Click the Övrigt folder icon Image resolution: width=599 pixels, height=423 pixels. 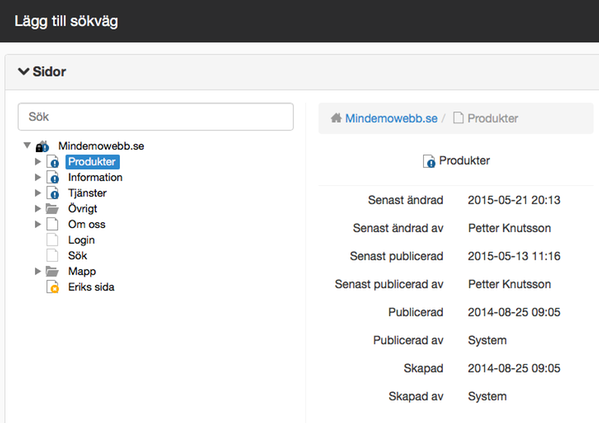point(52,209)
